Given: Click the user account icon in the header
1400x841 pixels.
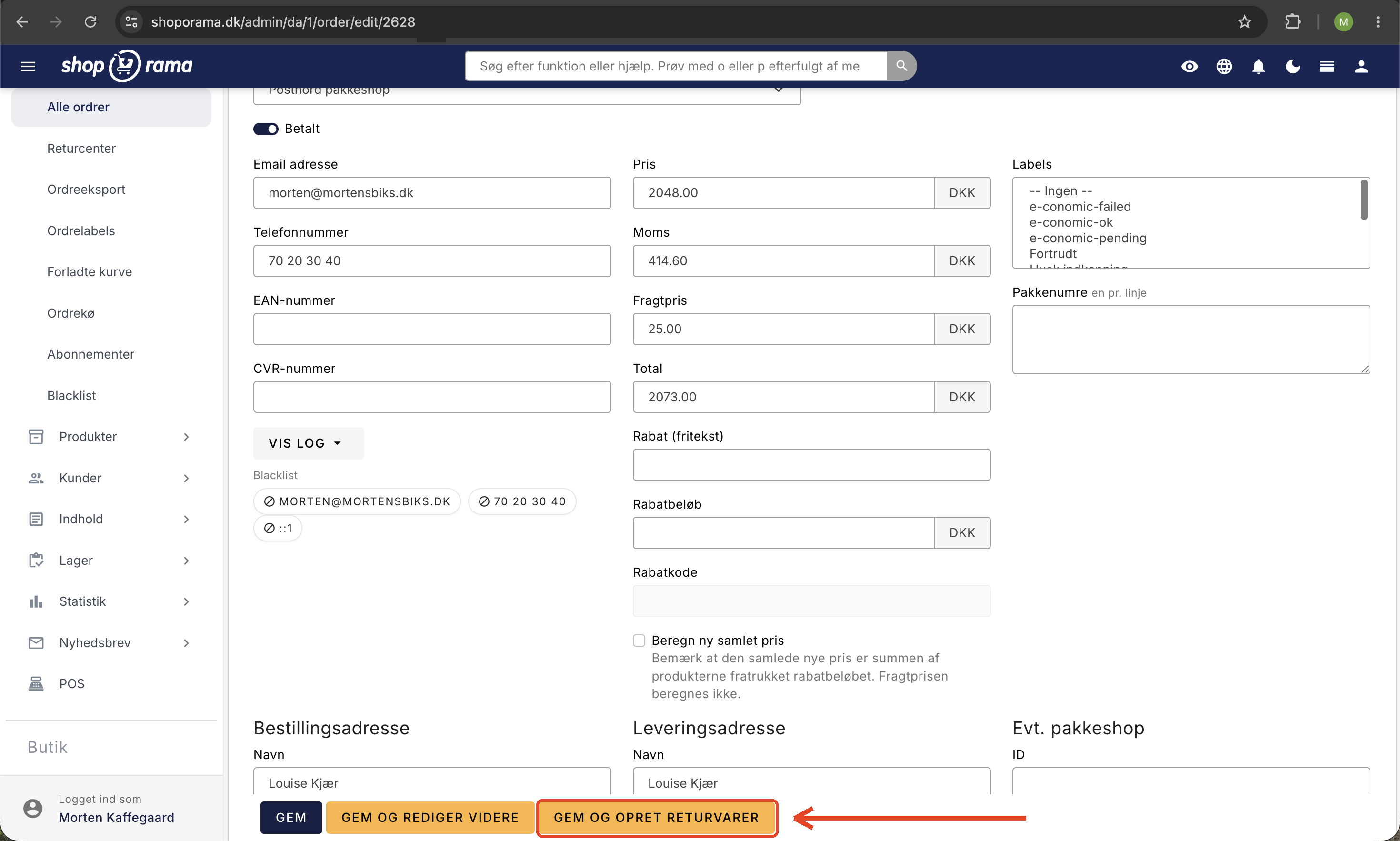Looking at the screenshot, I should tap(1361, 66).
